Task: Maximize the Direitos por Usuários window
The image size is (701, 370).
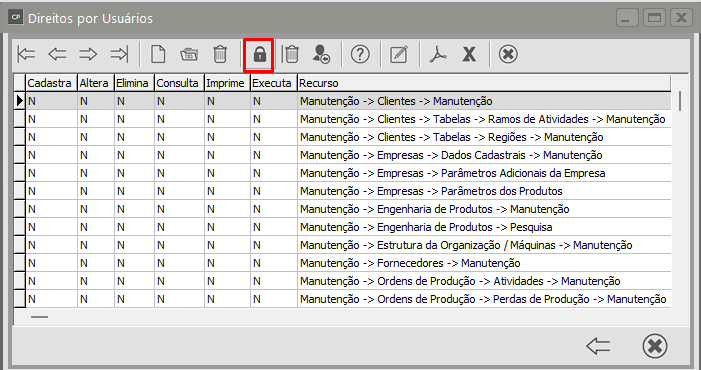Action: click(655, 18)
